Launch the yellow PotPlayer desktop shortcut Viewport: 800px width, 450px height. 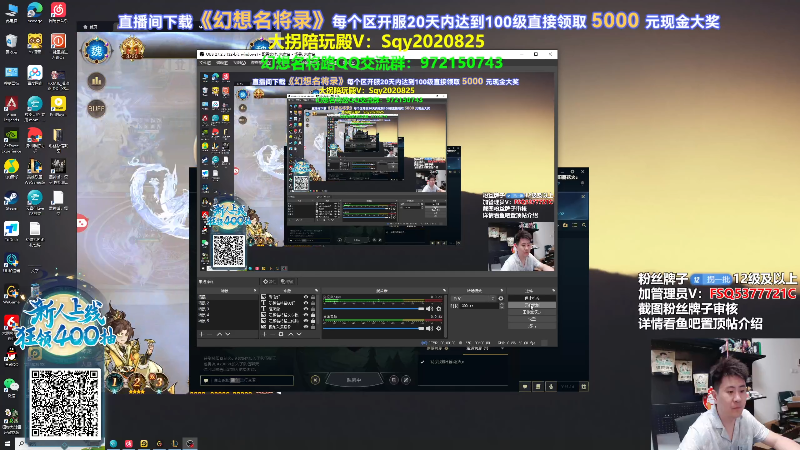(58, 107)
